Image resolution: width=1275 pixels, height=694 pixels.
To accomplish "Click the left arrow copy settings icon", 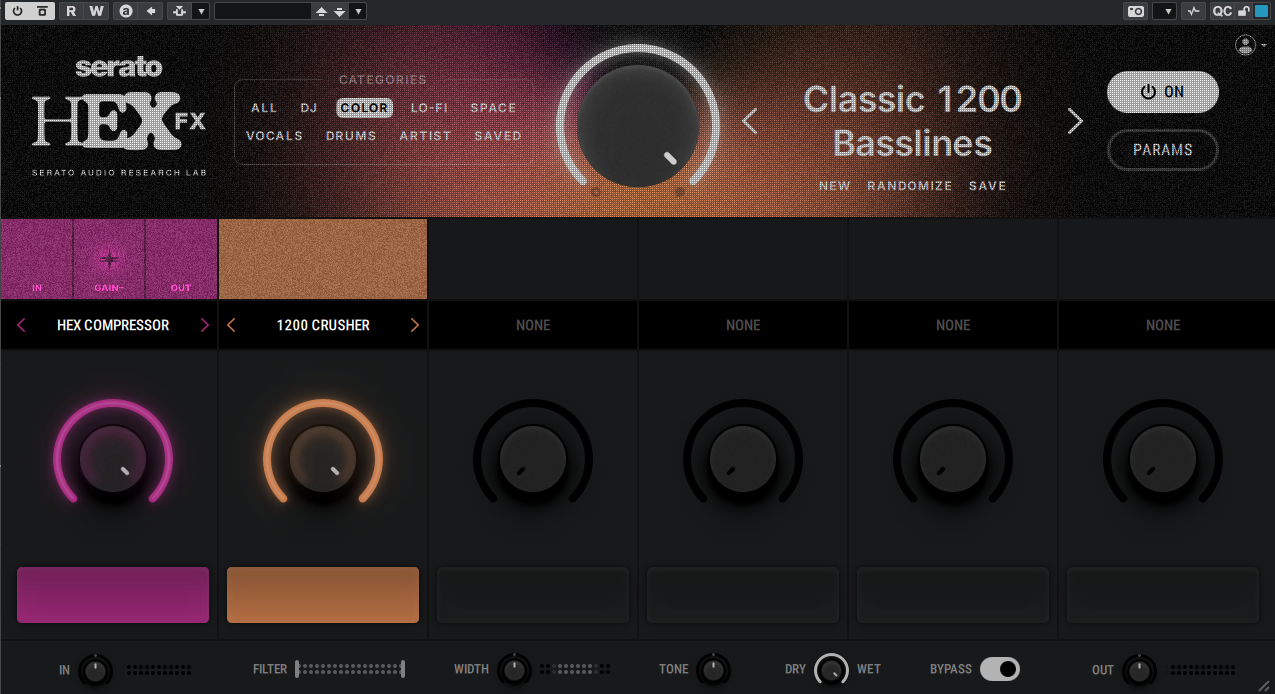I will coord(151,11).
